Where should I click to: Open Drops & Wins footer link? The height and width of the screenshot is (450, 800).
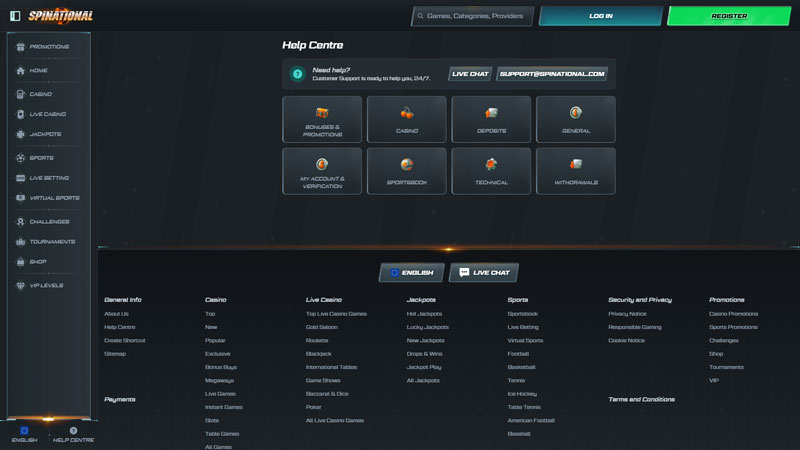424,354
